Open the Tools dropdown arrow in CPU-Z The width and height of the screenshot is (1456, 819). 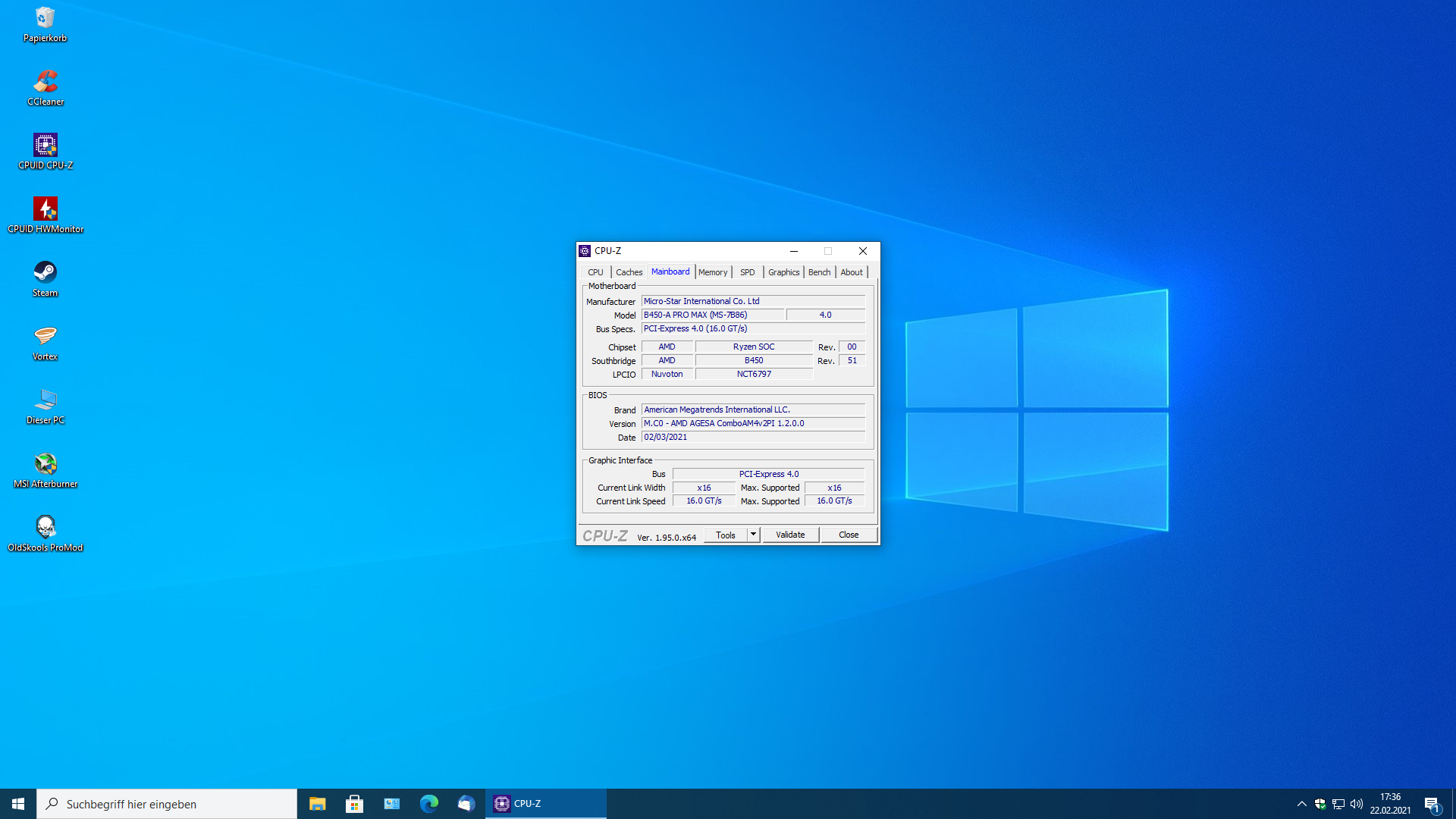[x=753, y=535]
